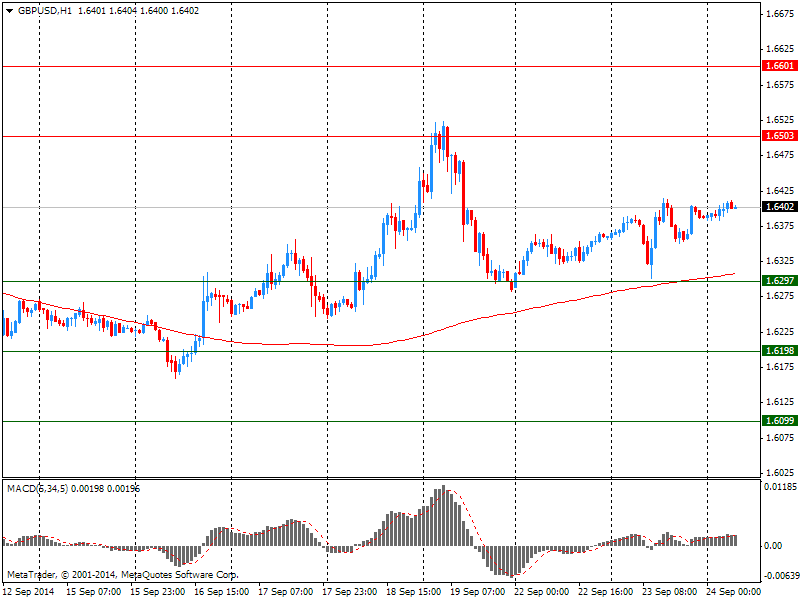Click the 1.6297 green support price label
Image resolution: width=800 pixels, height=600 pixels.
780,281
